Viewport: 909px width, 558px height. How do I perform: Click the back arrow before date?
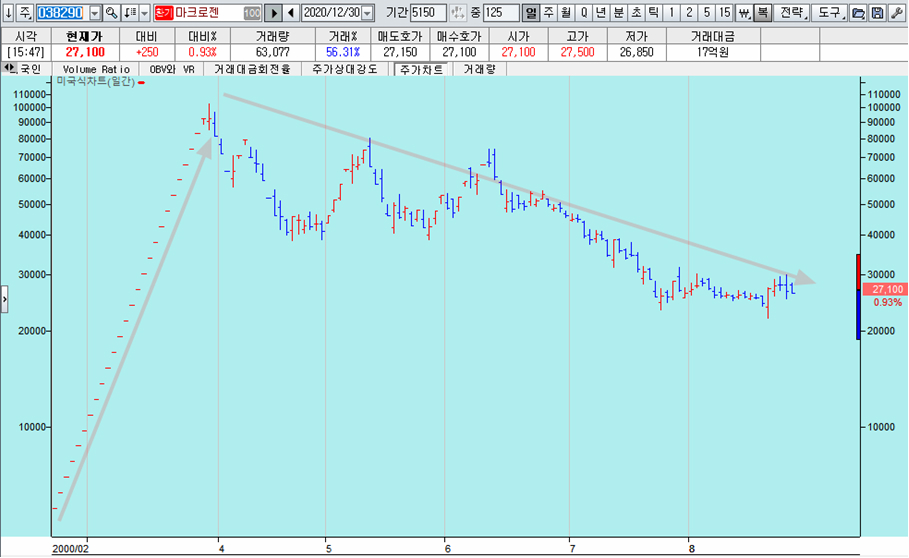[291, 13]
